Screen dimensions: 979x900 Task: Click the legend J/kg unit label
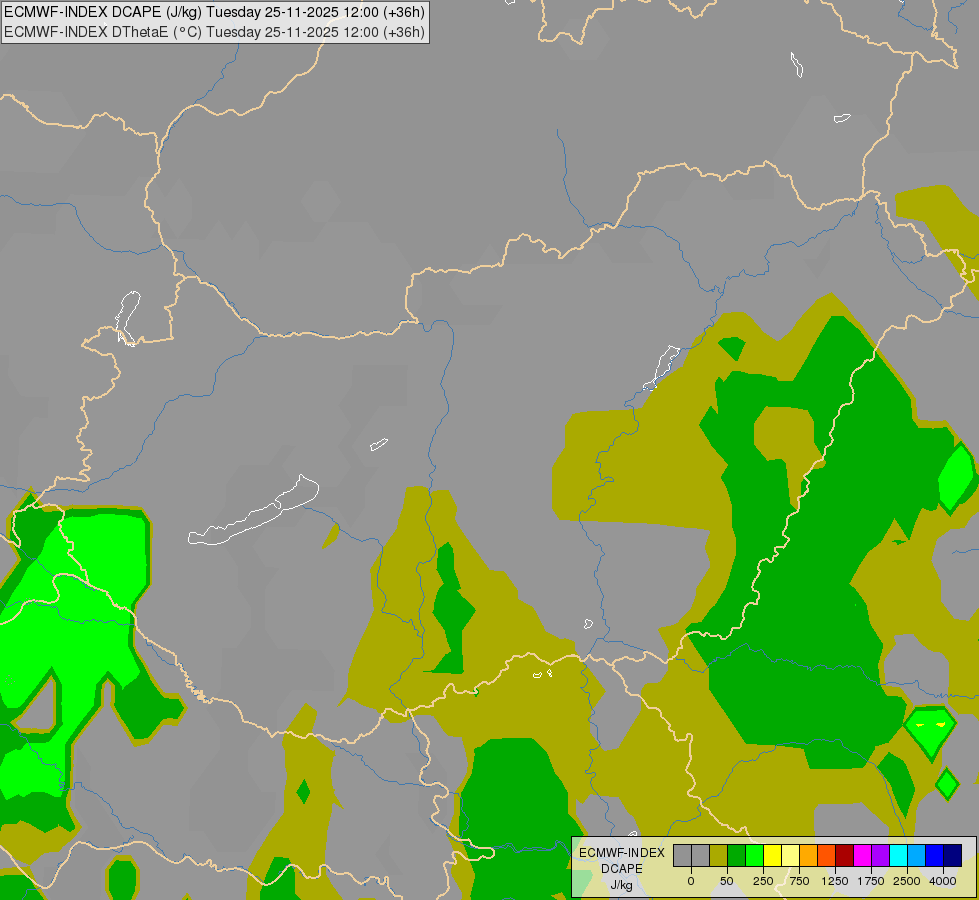(621, 885)
